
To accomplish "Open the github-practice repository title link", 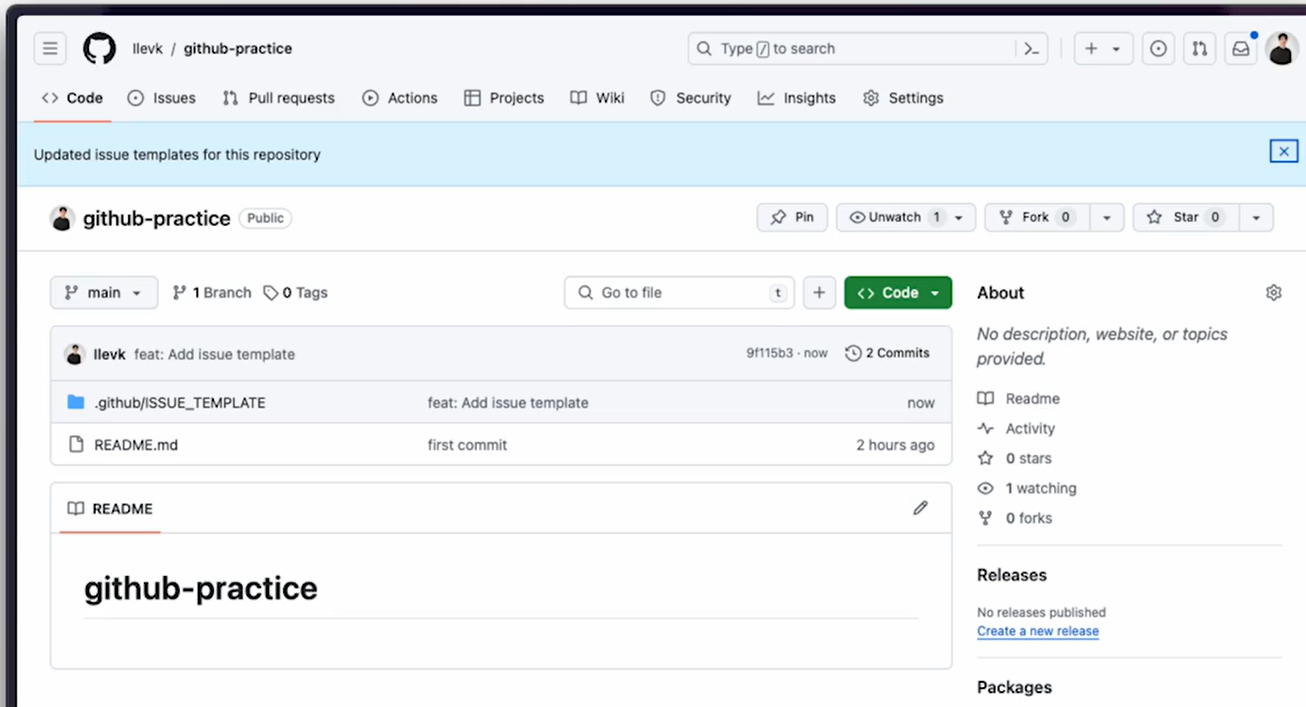I will point(157,218).
